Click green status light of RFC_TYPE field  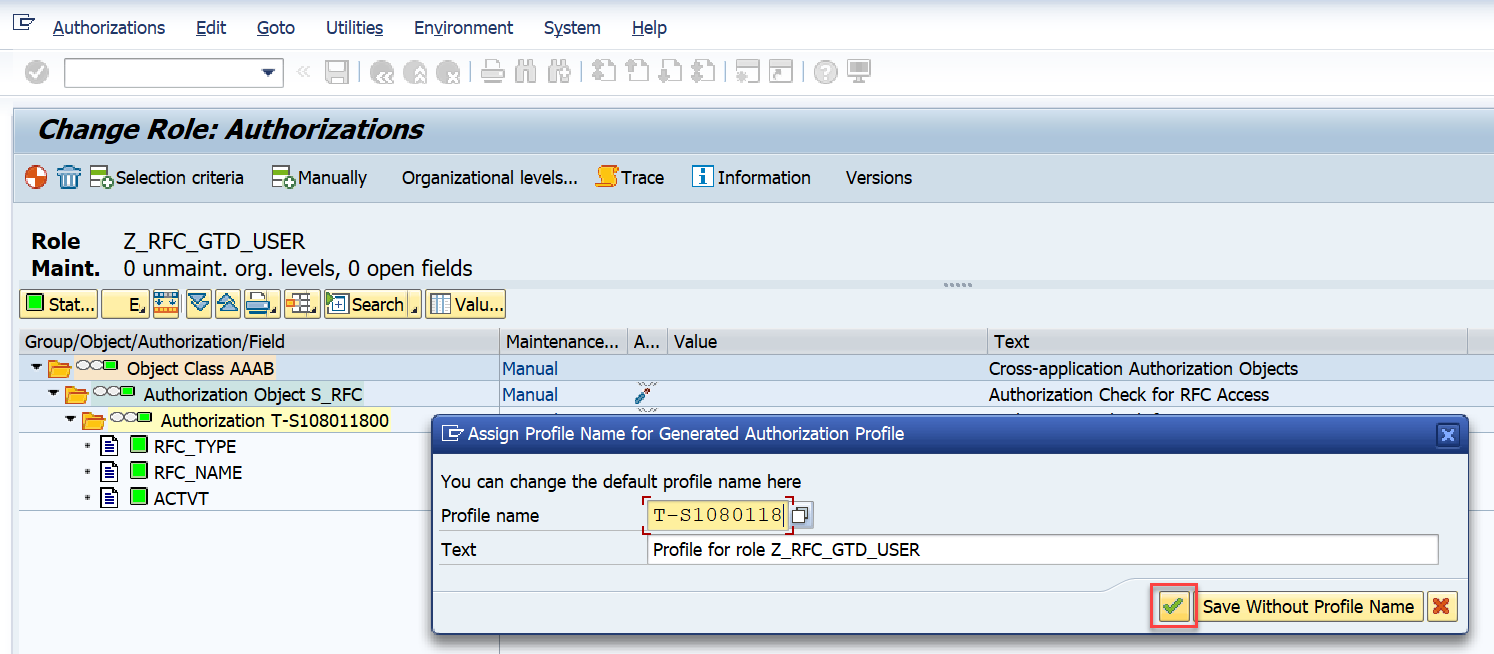(x=139, y=446)
